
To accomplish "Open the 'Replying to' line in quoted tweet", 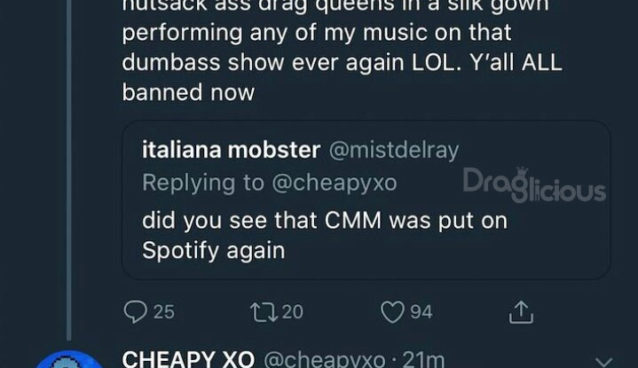I will (x=269, y=183).
